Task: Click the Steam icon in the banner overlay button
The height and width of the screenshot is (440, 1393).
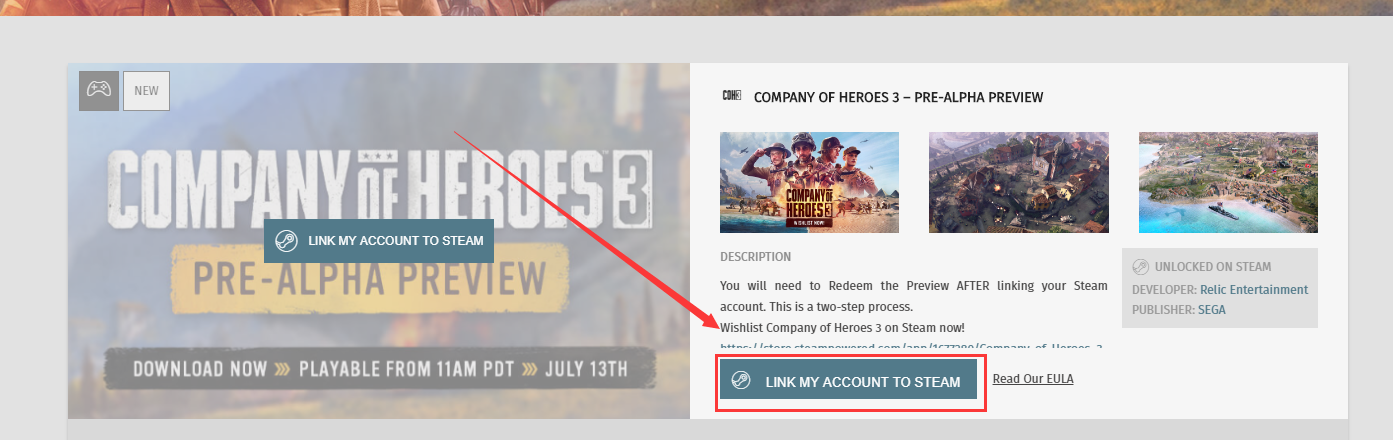Action: coord(286,240)
